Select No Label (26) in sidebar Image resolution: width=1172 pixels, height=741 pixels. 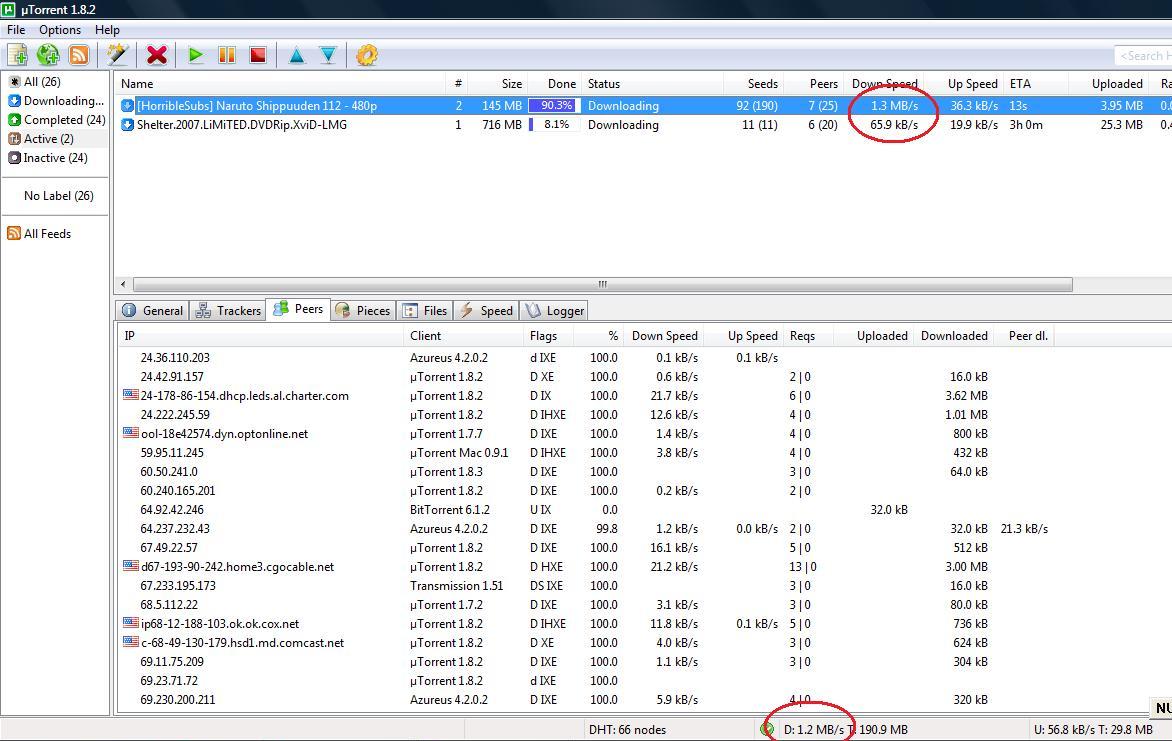(x=58, y=195)
